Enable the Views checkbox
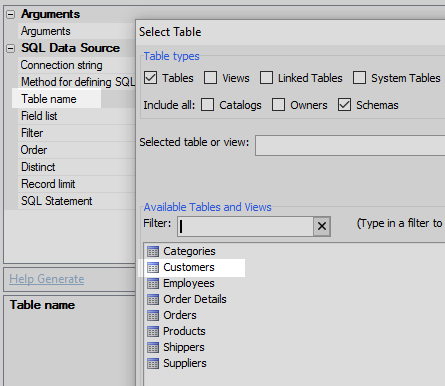The image size is (445, 386). pos(210,78)
